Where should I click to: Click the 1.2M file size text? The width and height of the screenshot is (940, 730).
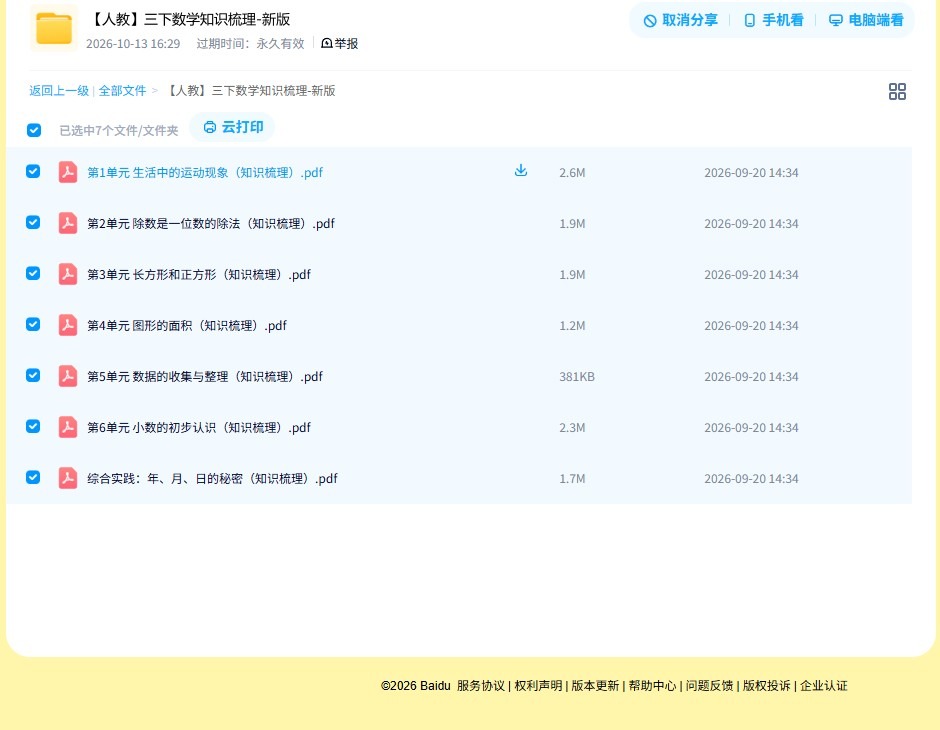pos(572,325)
